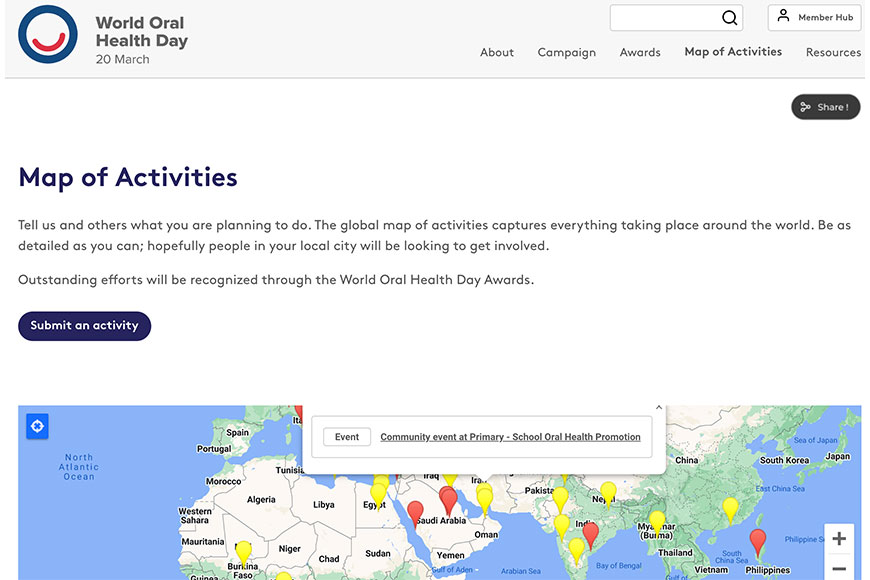Click the yellow marker on Burkina Faso

point(243,552)
